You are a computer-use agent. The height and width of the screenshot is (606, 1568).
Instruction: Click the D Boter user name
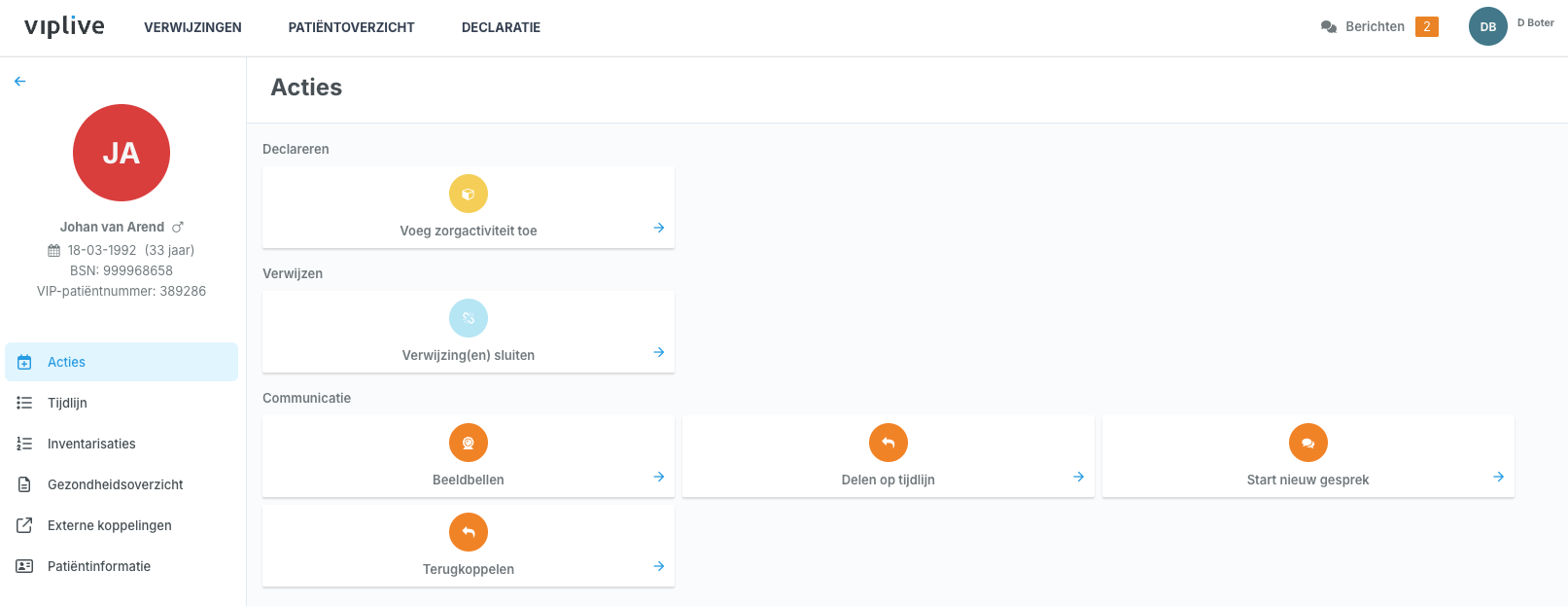tap(1535, 22)
